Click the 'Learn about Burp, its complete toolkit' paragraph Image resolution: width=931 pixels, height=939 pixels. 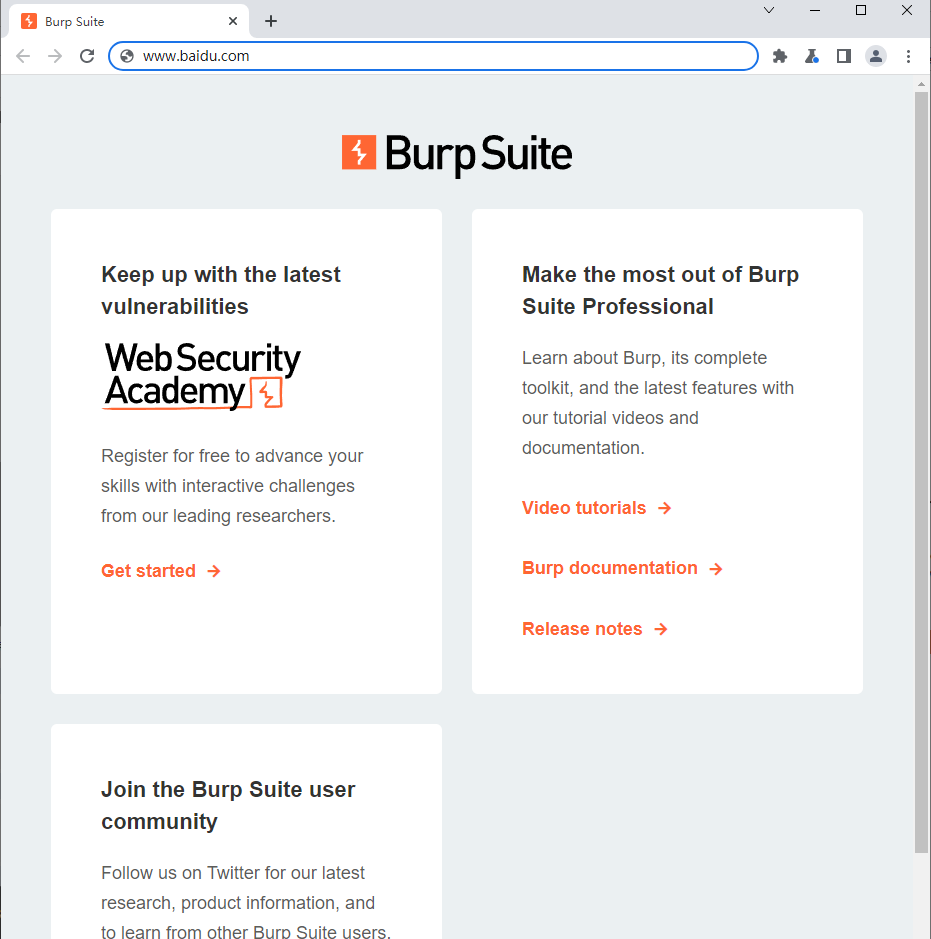tap(658, 403)
